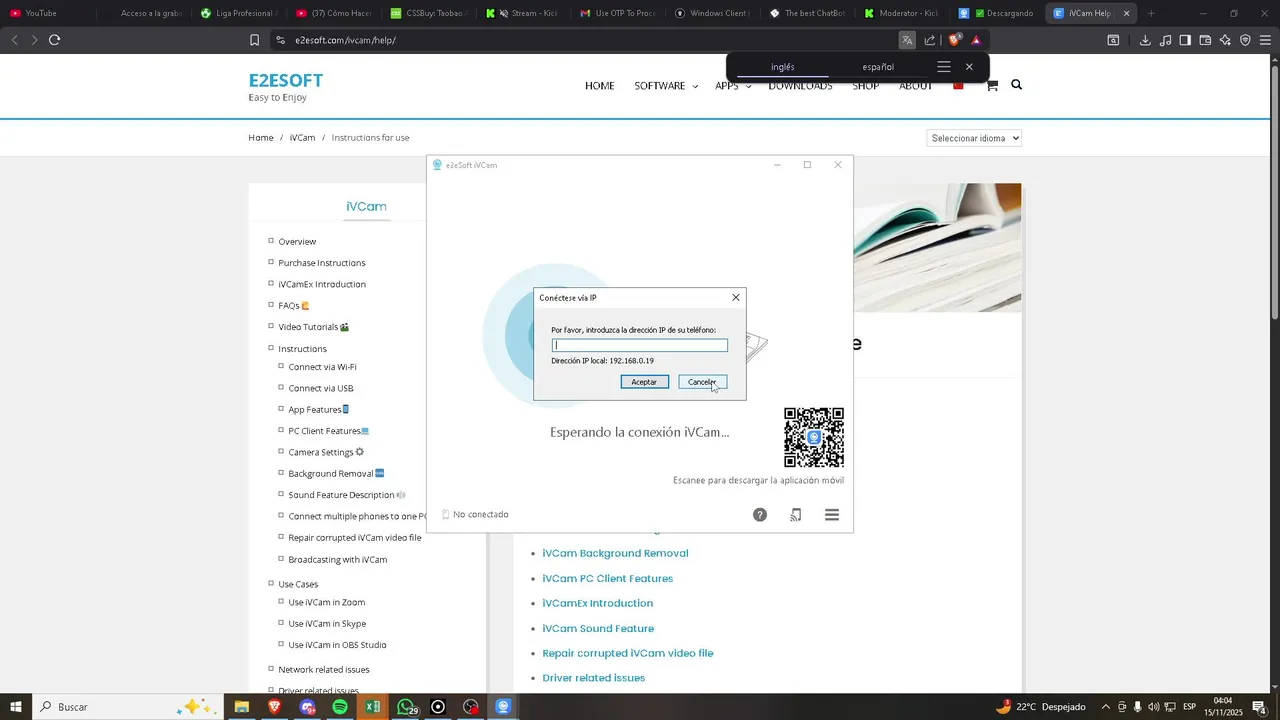Image resolution: width=1280 pixels, height=720 pixels.
Task: Open the Leo AI sparkle icon
Action: 1225,40
